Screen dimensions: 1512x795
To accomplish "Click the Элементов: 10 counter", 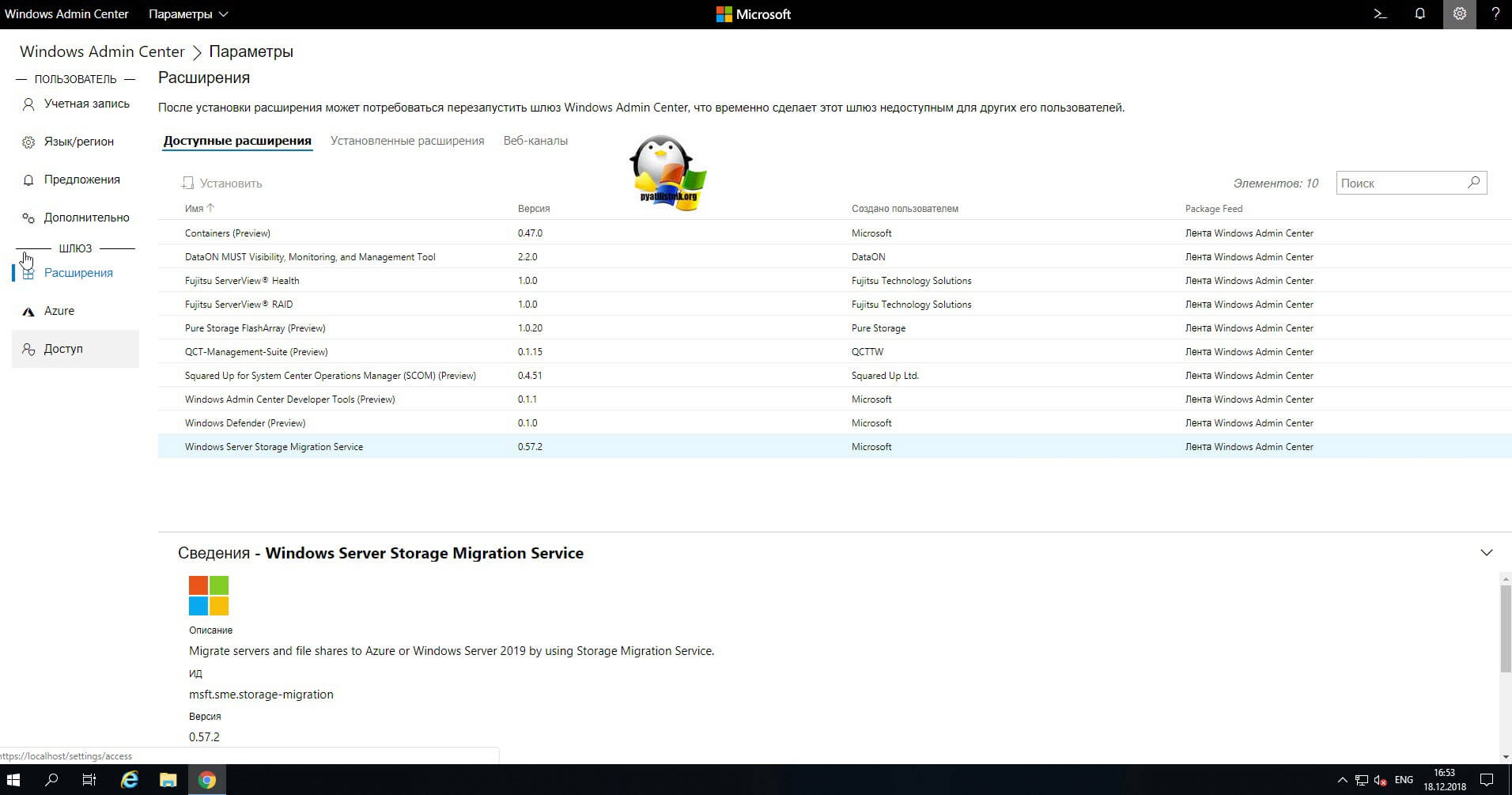I will [x=1276, y=184].
